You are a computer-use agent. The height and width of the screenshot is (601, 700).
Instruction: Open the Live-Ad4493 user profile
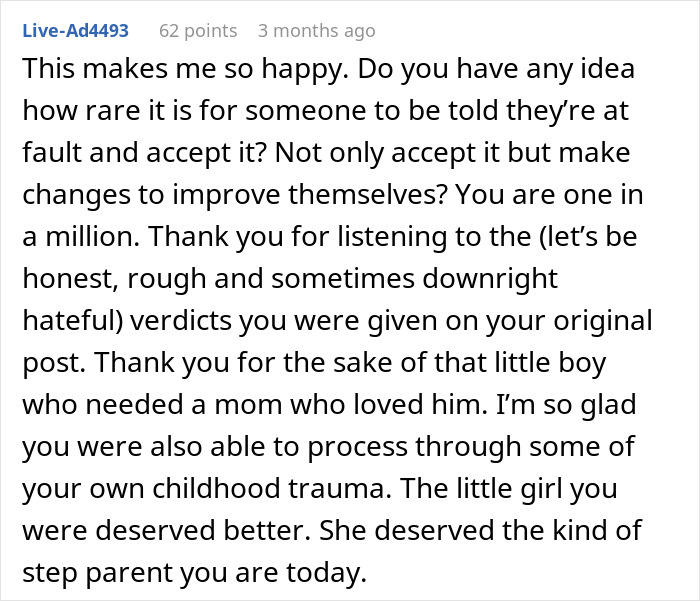[x=75, y=31]
